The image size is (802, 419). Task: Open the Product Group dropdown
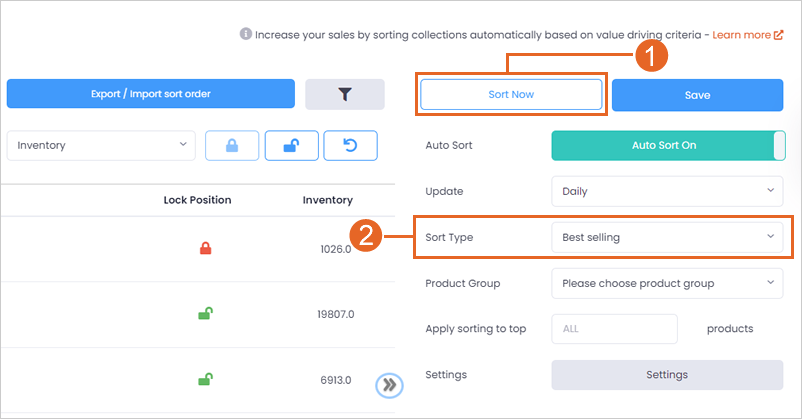click(667, 283)
